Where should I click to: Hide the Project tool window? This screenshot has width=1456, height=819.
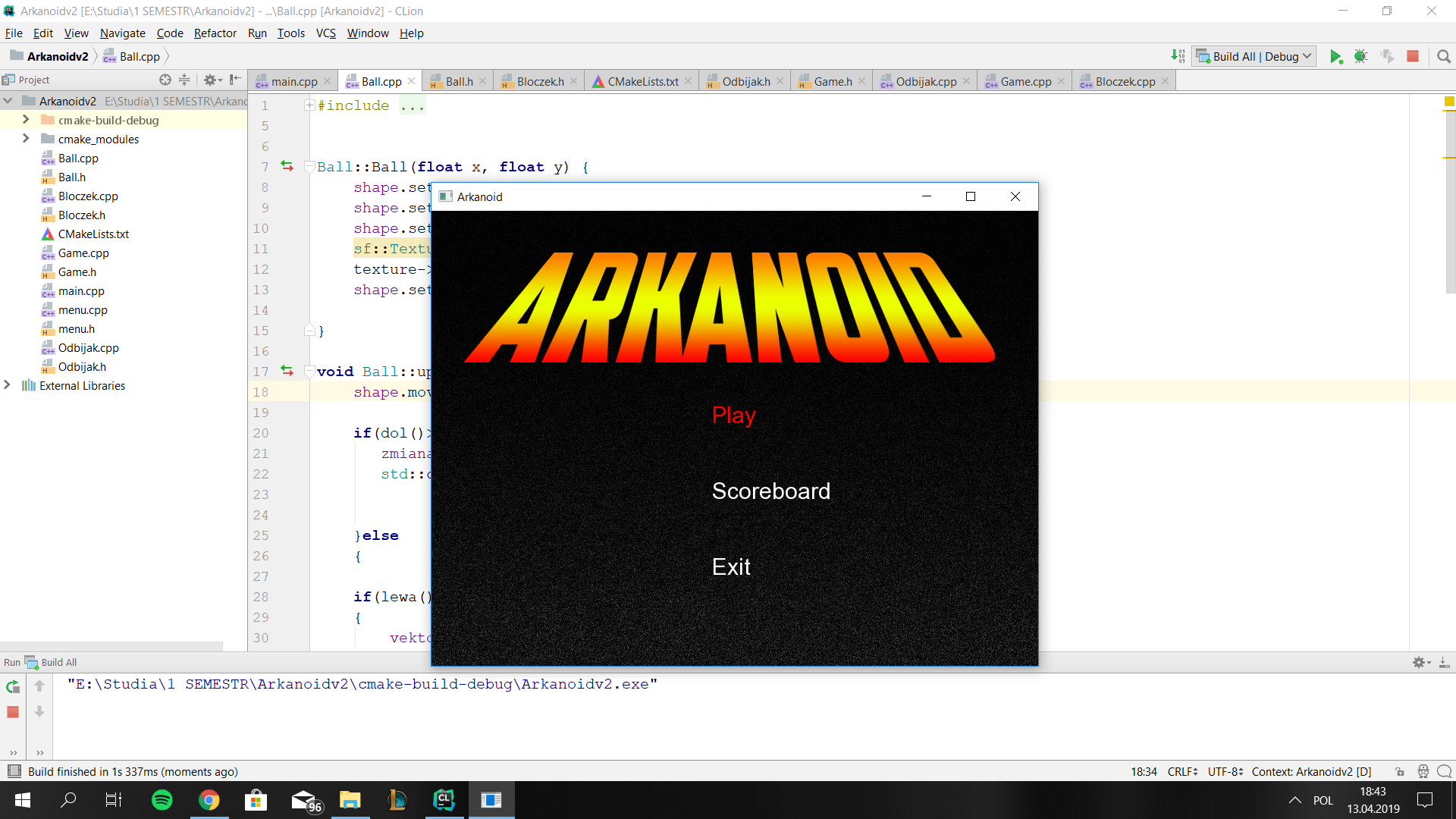pyautogui.click(x=235, y=80)
